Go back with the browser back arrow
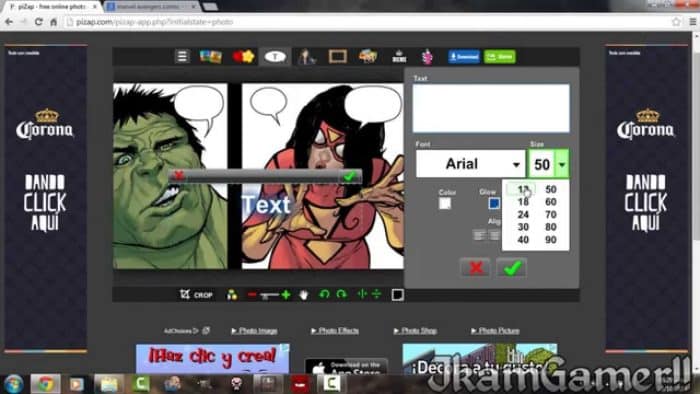 [9, 22]
